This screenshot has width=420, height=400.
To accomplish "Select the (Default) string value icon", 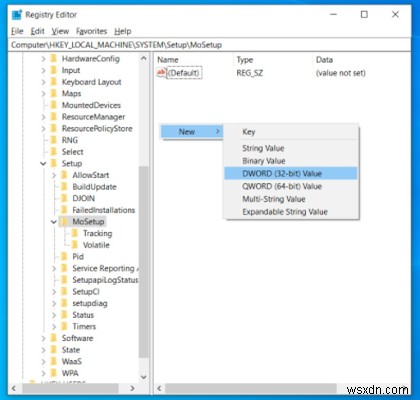I will (161, 73).
